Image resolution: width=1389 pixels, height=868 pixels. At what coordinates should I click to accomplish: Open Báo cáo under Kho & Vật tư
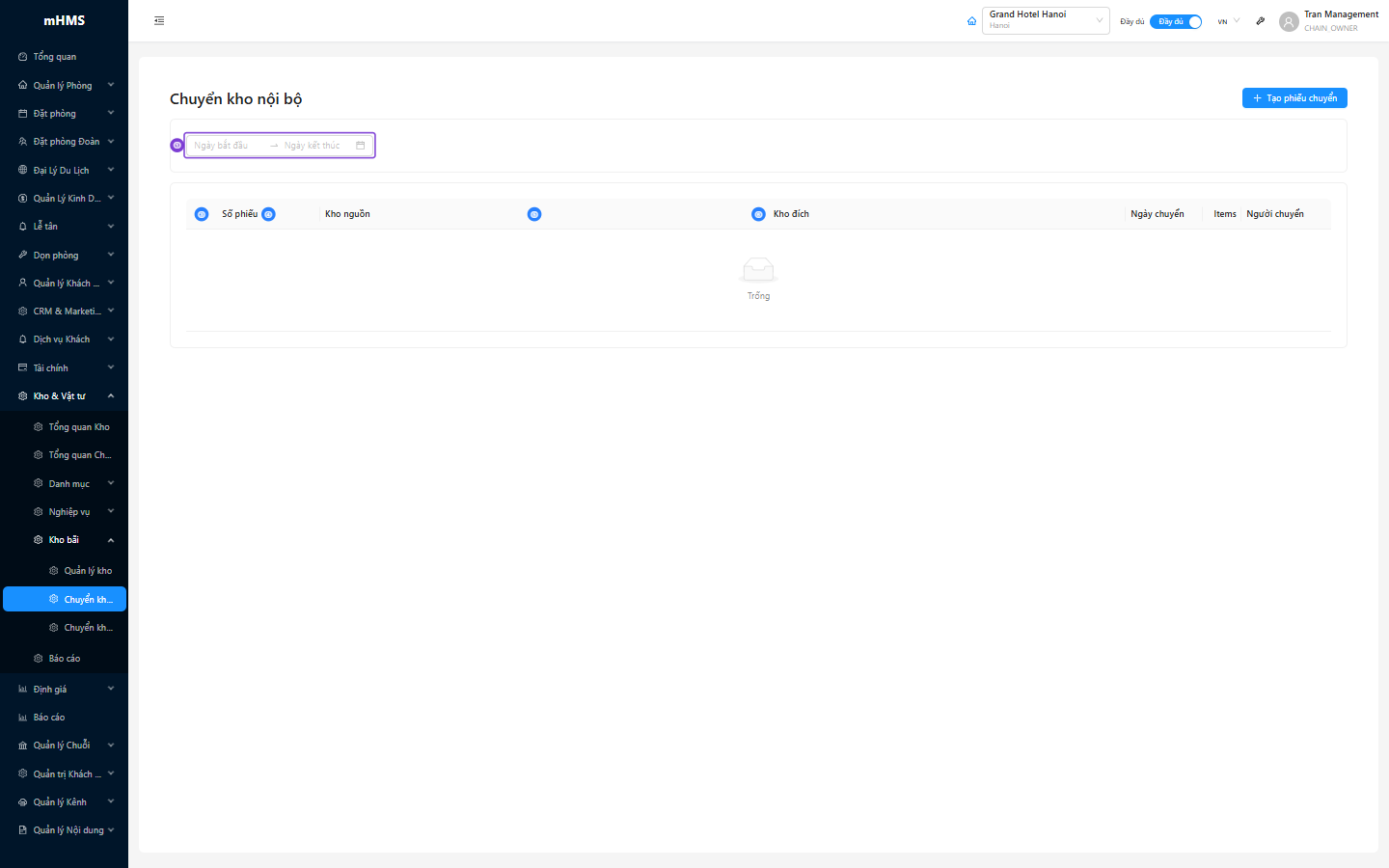tap(64, 659)
